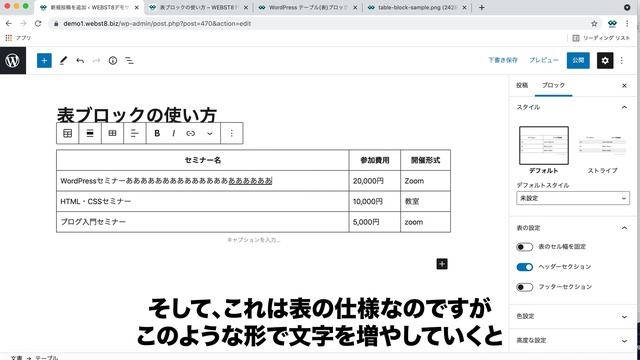Change table block alignment
This screenshot has width=640, height=360.
pyautogui.click(x=90, y=133)
